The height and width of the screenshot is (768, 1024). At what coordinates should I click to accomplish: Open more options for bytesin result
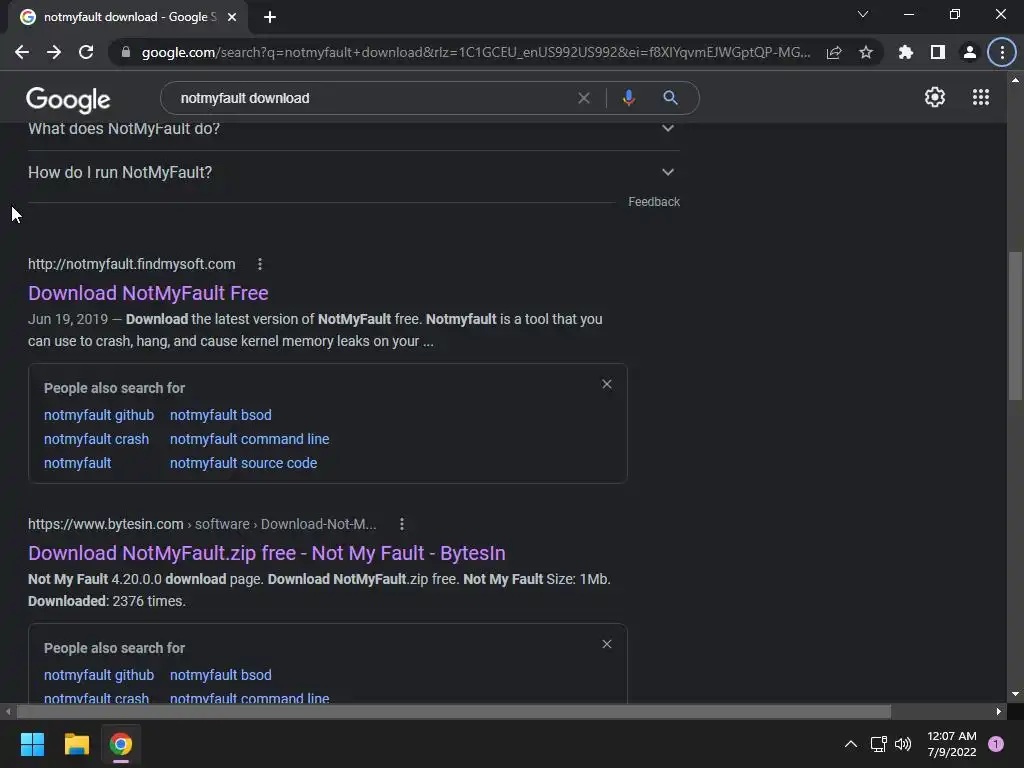click(402, 524)
